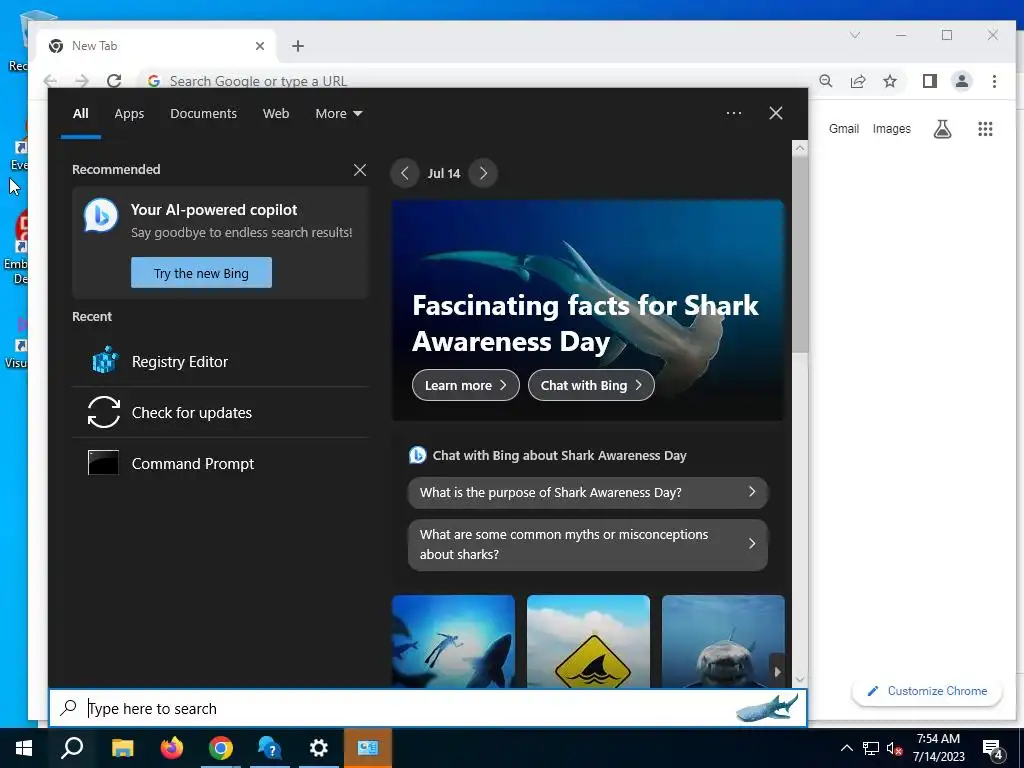Switch to the Documents search tab

204,114
